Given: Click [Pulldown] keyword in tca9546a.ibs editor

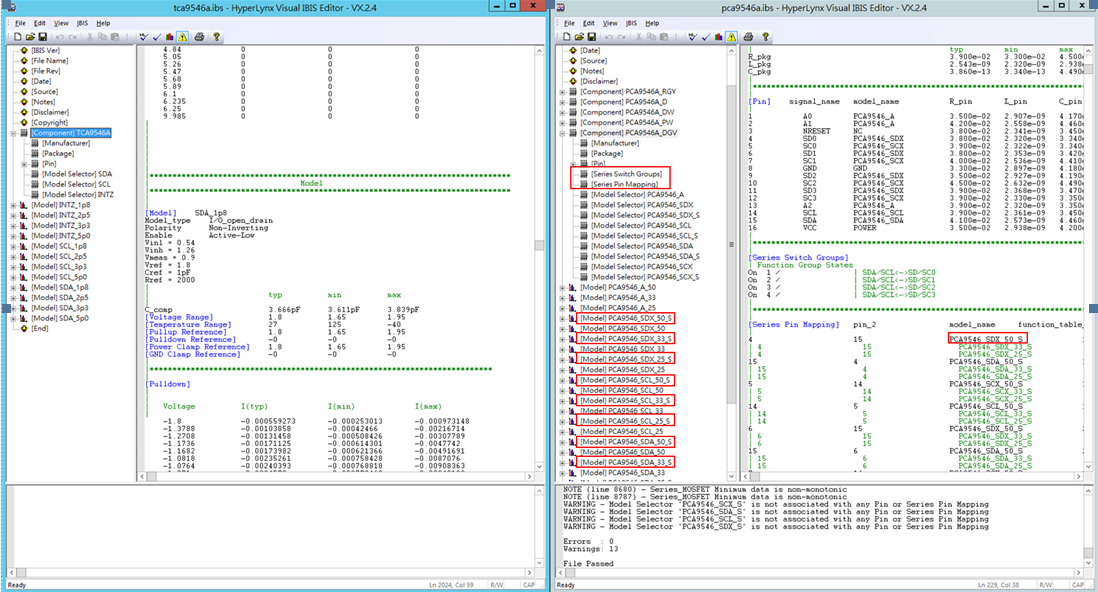Looking at the screenshot, I should click(x=167, y=384).
